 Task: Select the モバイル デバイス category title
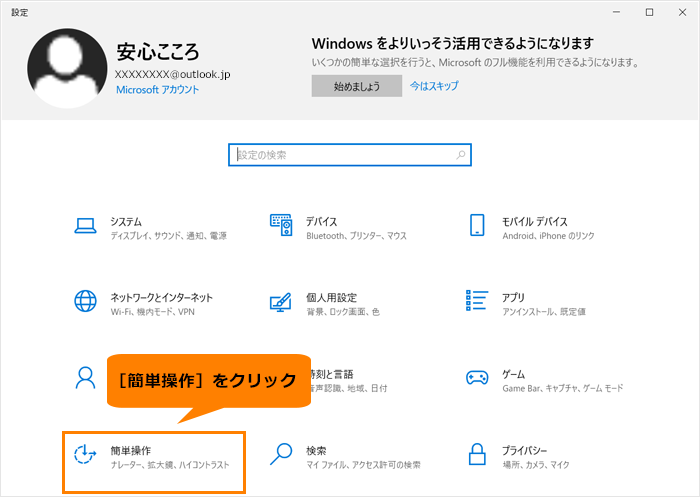[535, 221]
